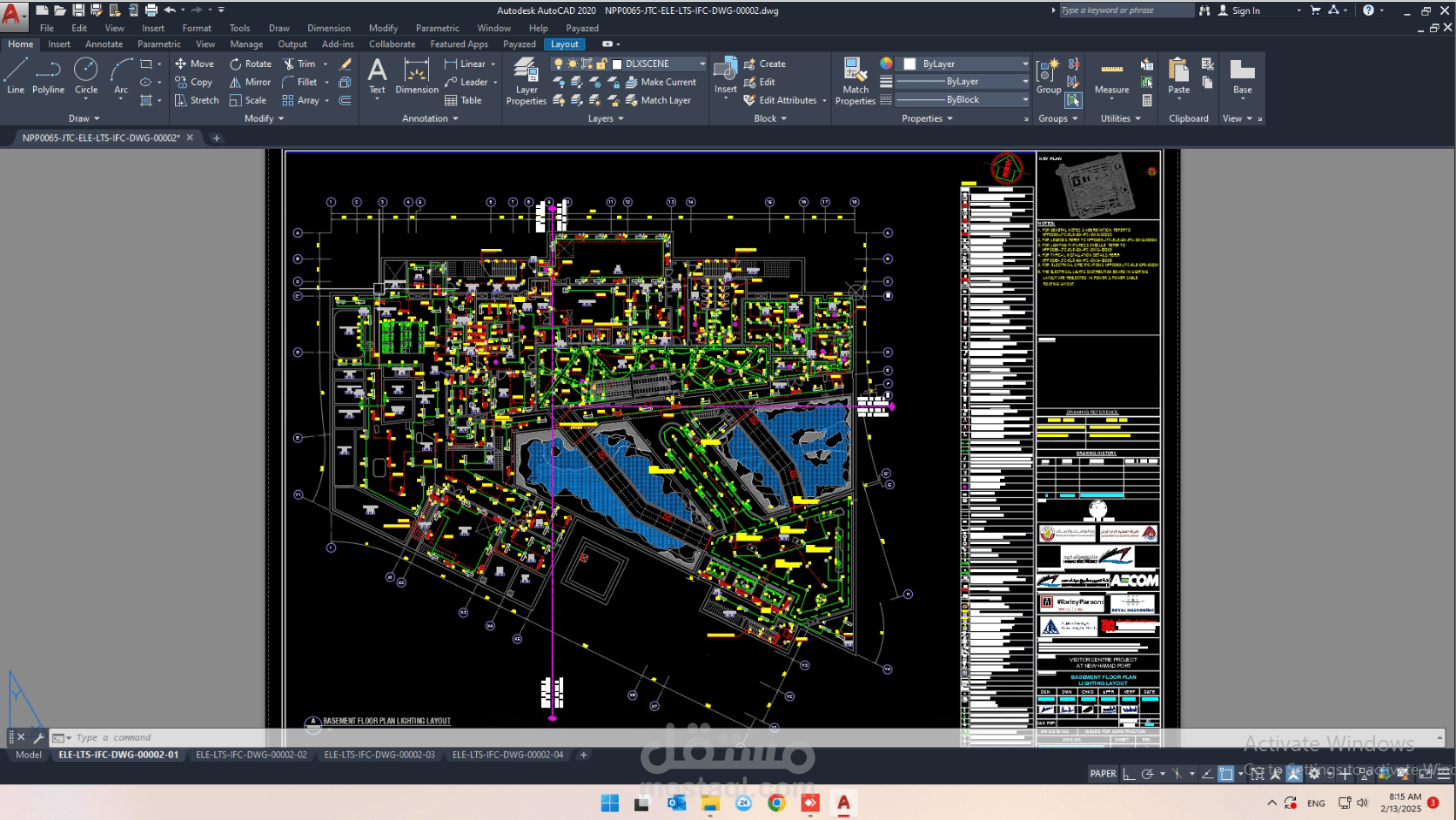Click the Plot printer icon in quick access

[x=151, y=10]
